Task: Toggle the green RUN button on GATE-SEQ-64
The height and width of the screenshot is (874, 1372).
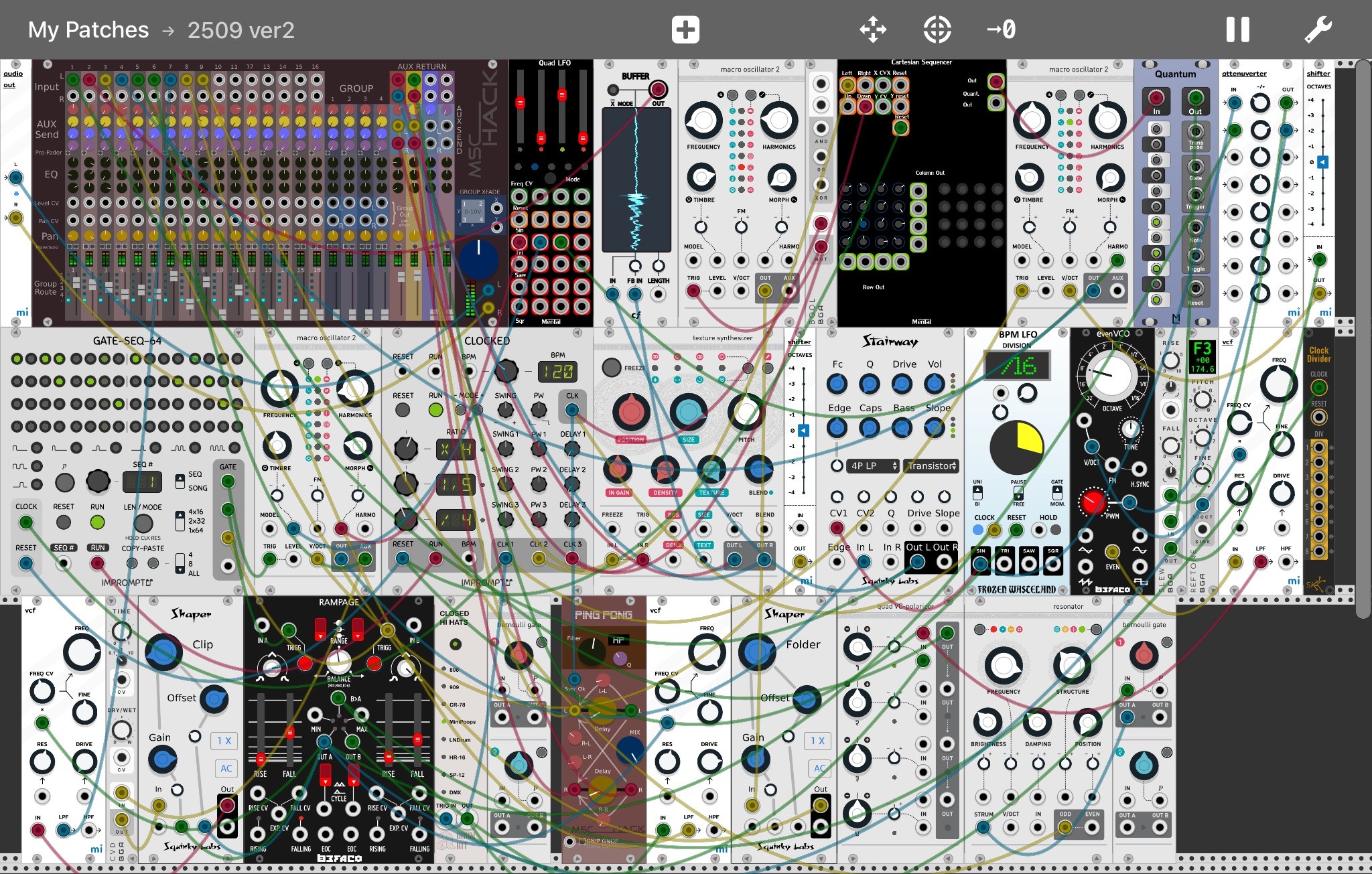Action: click(x=97, y=522)
